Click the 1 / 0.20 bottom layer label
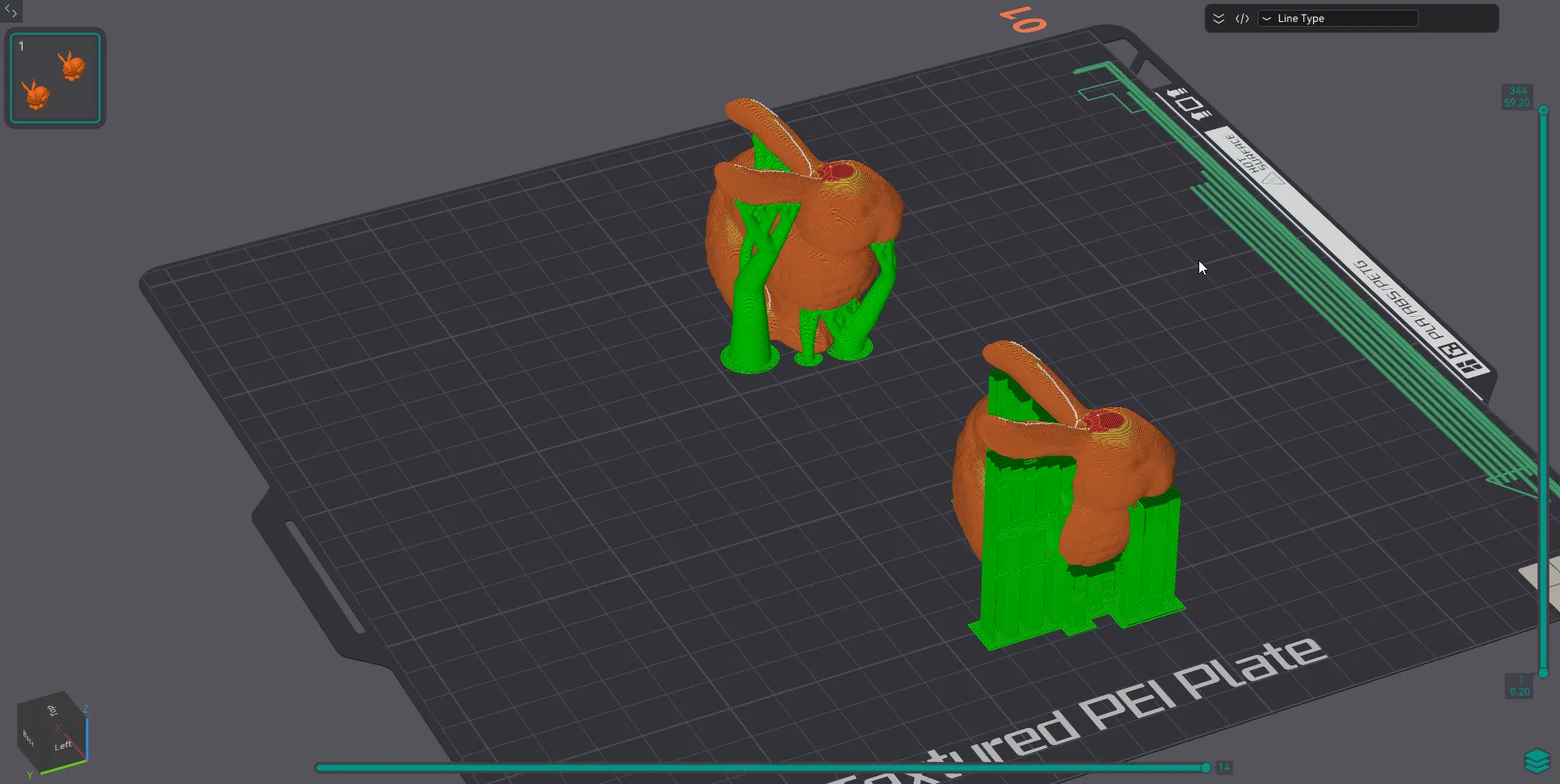 (1519, 687)
